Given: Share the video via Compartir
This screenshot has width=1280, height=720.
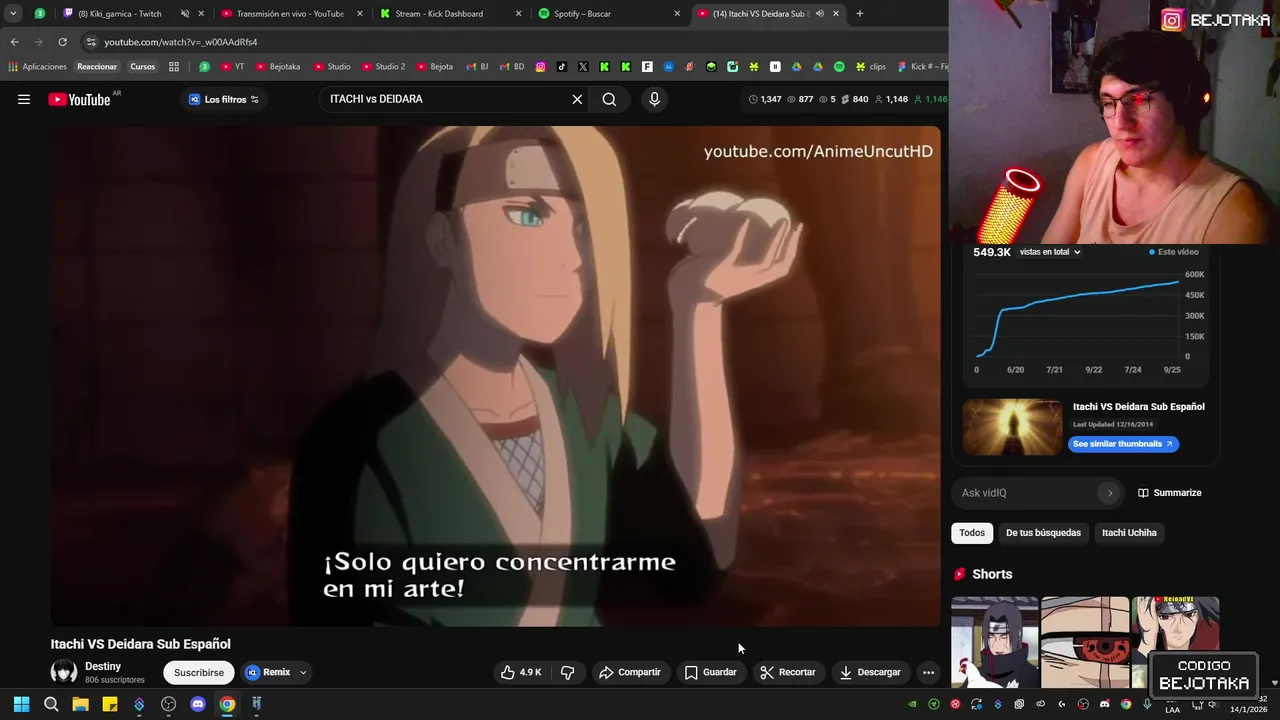Looking at the screenshot, I should click(630, 672).
